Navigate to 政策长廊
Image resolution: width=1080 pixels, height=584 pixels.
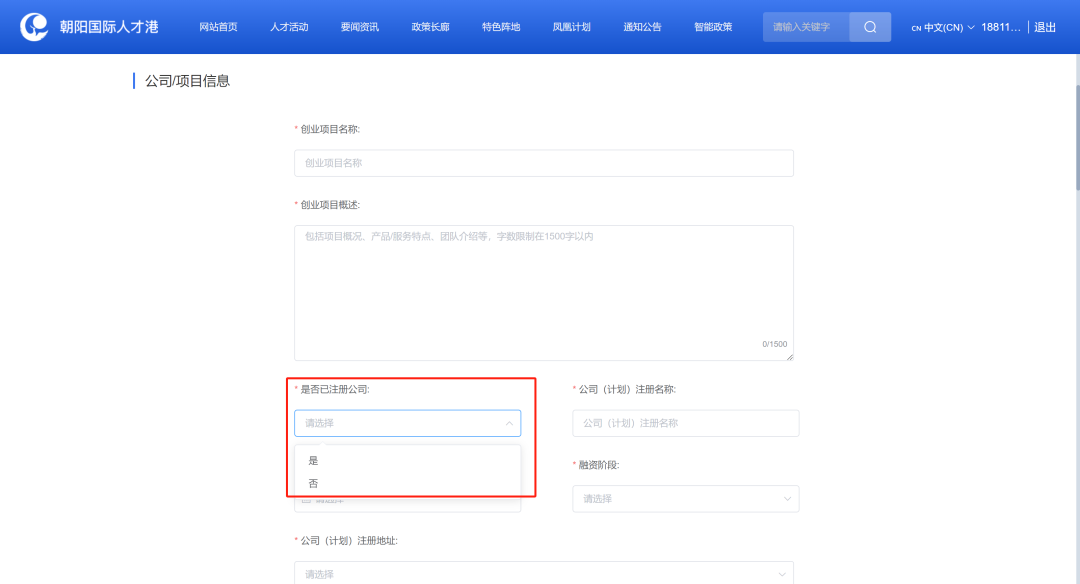(x=430, y=27)
